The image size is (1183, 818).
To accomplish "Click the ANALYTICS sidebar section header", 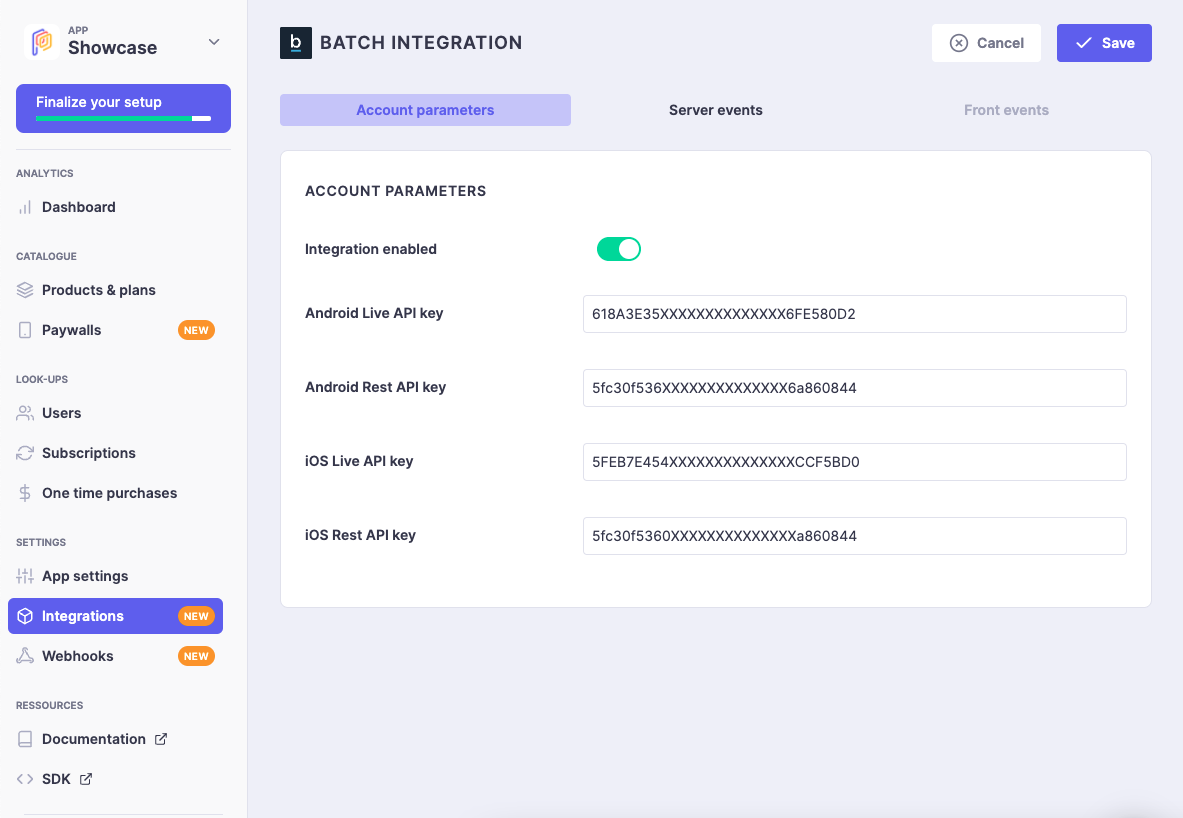I will [x=45, y=174].
